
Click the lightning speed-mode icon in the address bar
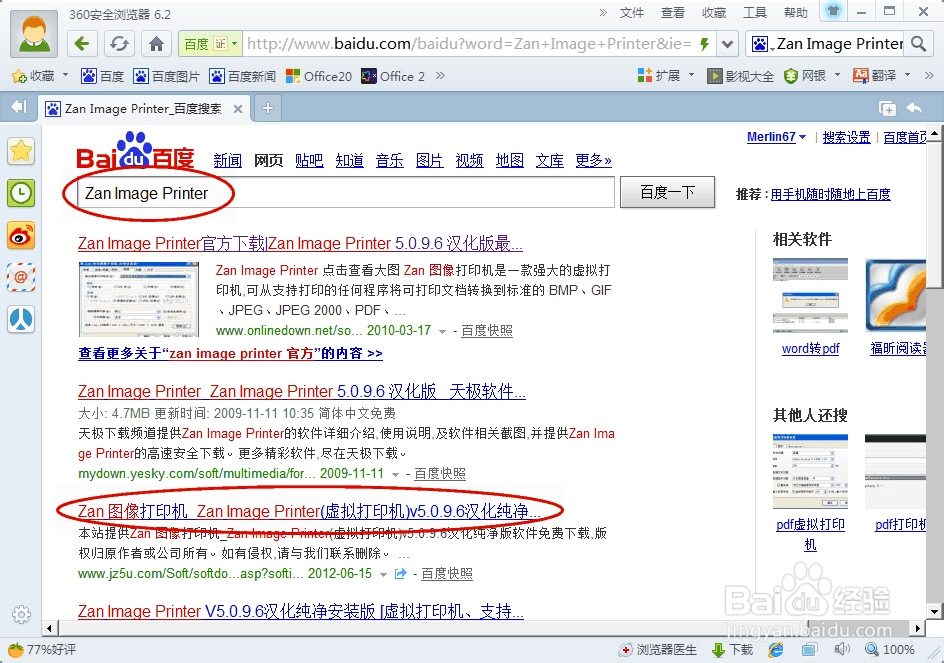pyautogui.click(x=704, y=43)
